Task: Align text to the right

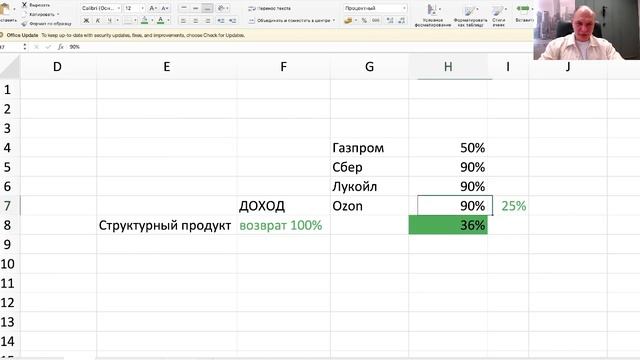Action: [x=207, y=20]
